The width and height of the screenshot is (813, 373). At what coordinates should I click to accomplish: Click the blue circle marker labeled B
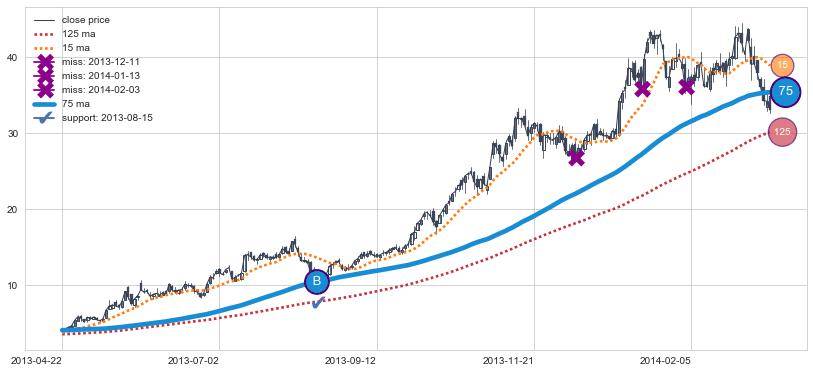pyautogui.click(x=317, y=282)
